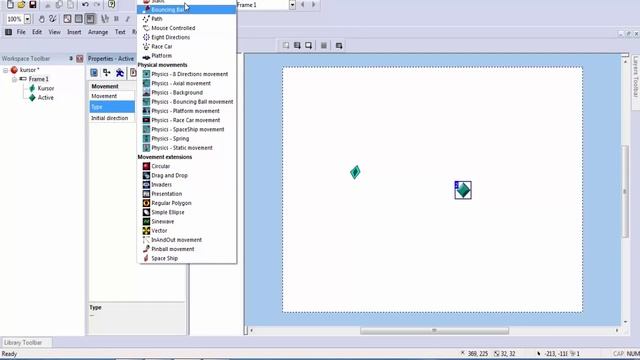Close the Workspace Toolbar panel

[80, 59]
